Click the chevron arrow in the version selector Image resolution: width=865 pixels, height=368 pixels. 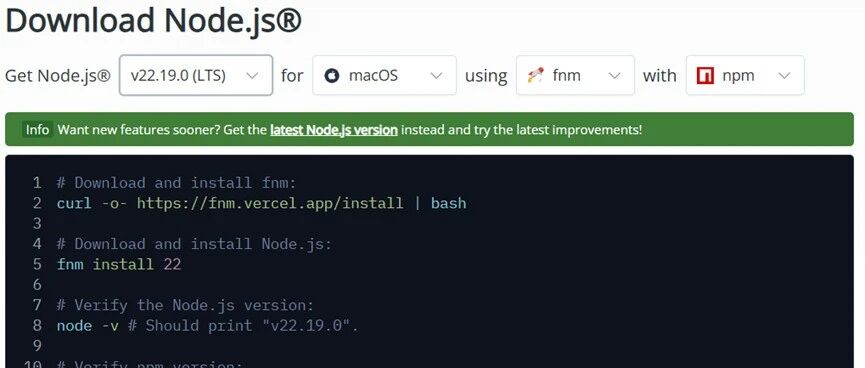pyautogui.click(x=252, y=76)
